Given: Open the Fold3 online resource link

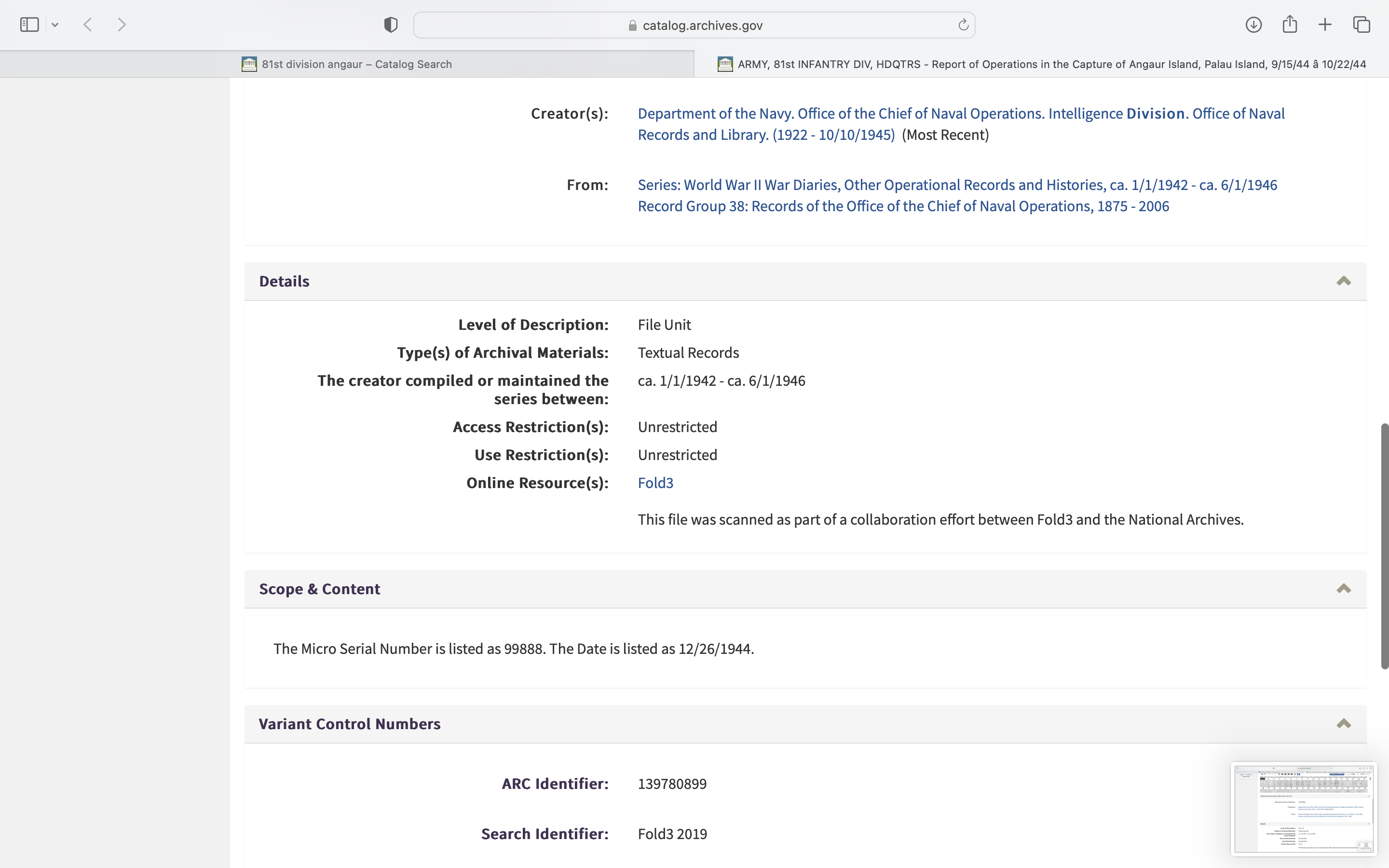Looking at the screenshot, I should tap(655, 483).
